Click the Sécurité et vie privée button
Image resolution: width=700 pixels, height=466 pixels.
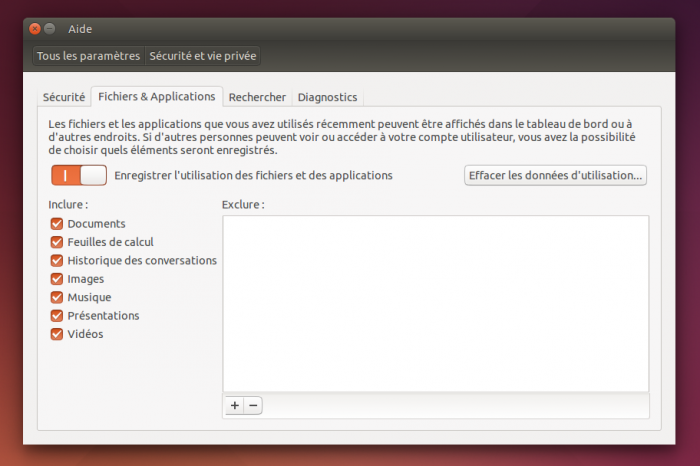pos(204,56)
